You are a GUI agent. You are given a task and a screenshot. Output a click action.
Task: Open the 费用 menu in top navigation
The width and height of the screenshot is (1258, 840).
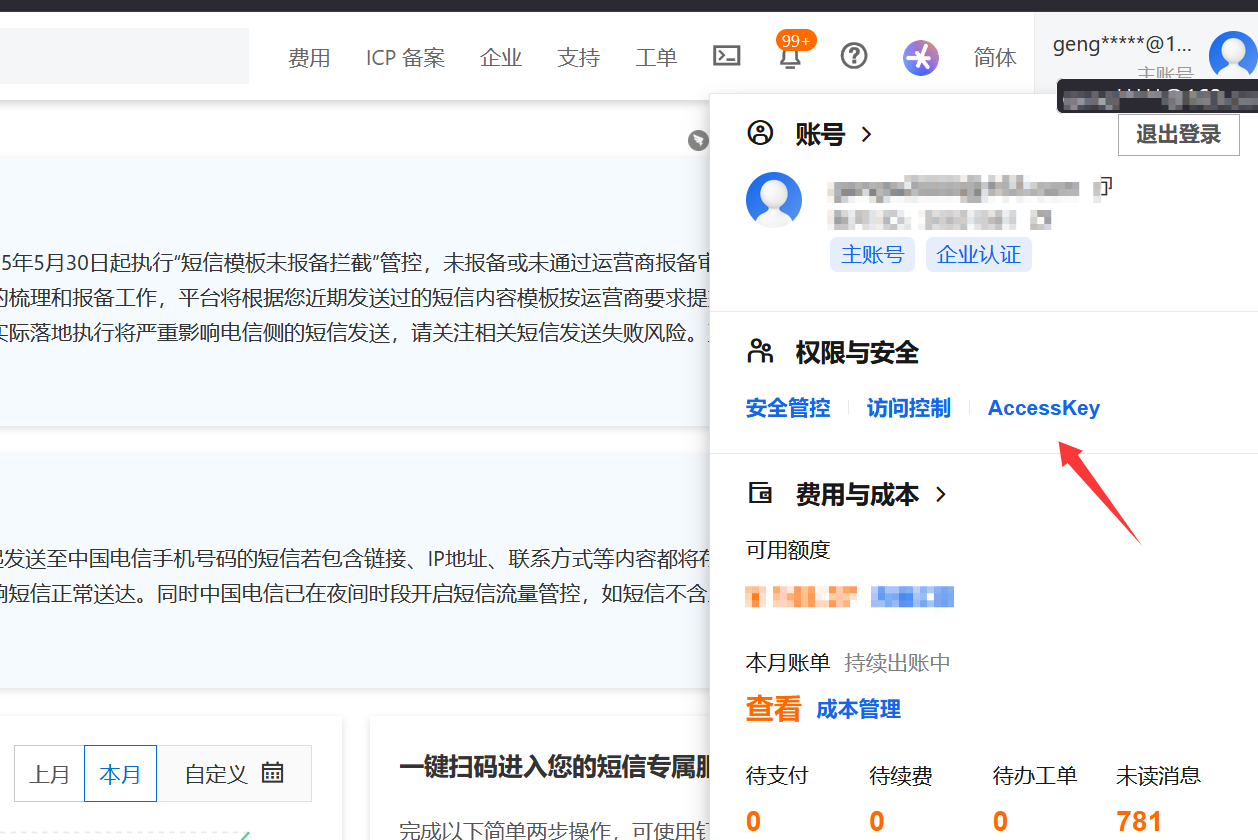click(309, 58)
